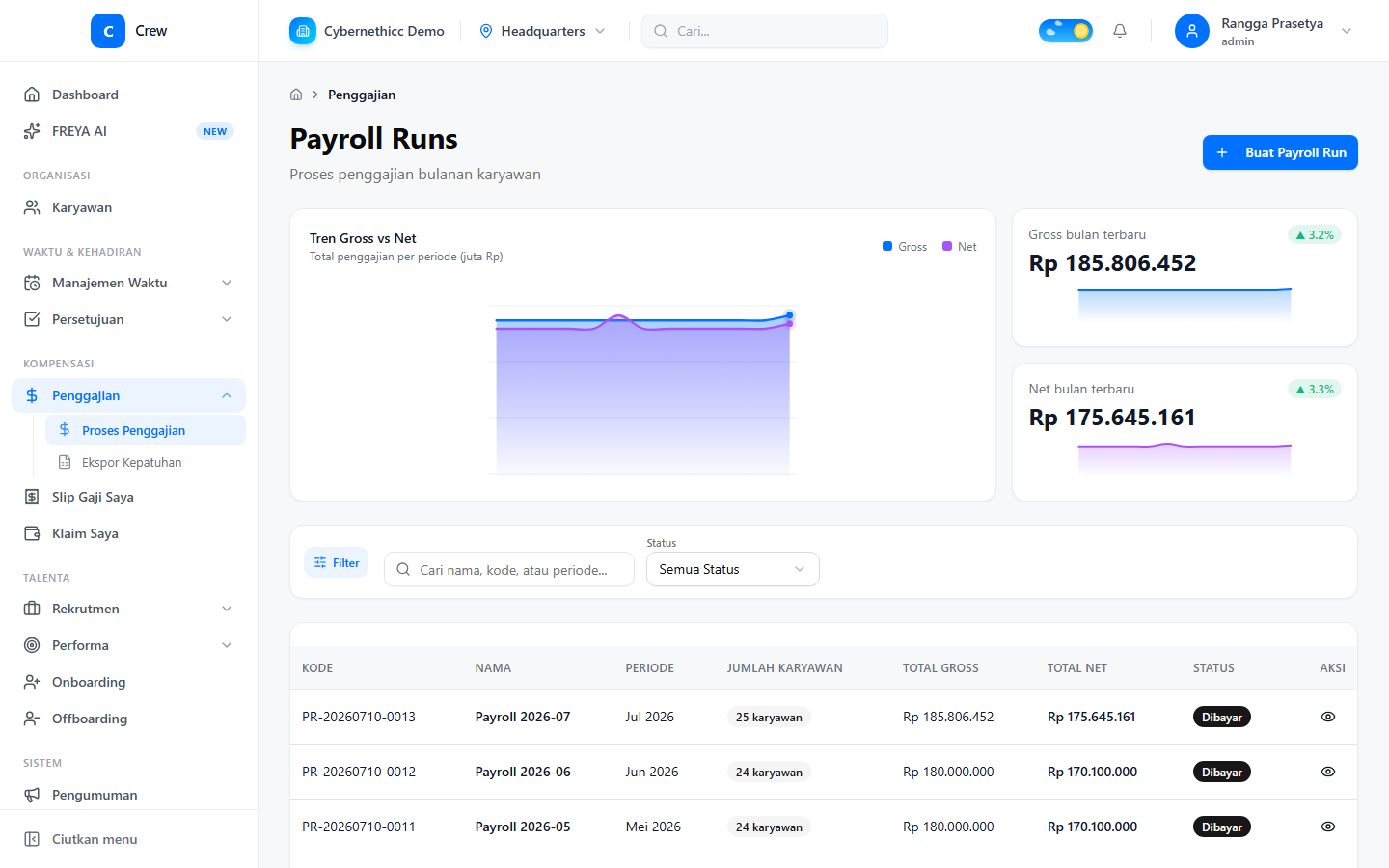Open the user account menu chevron
This screenshot has height=868, width=1389.
pos(1347,31)
